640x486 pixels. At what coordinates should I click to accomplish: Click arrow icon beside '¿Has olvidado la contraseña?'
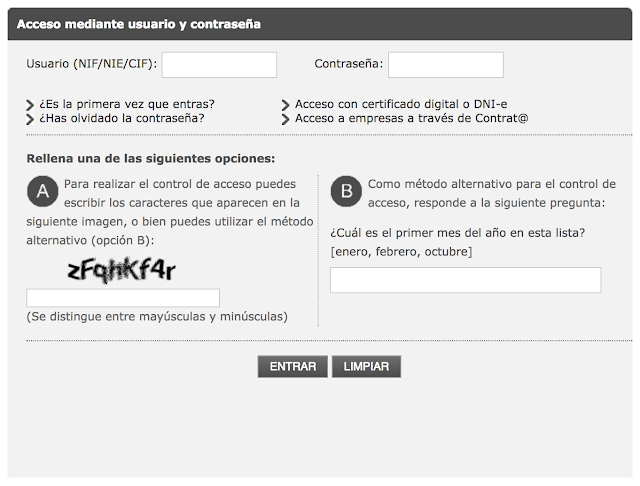[32, 119]
